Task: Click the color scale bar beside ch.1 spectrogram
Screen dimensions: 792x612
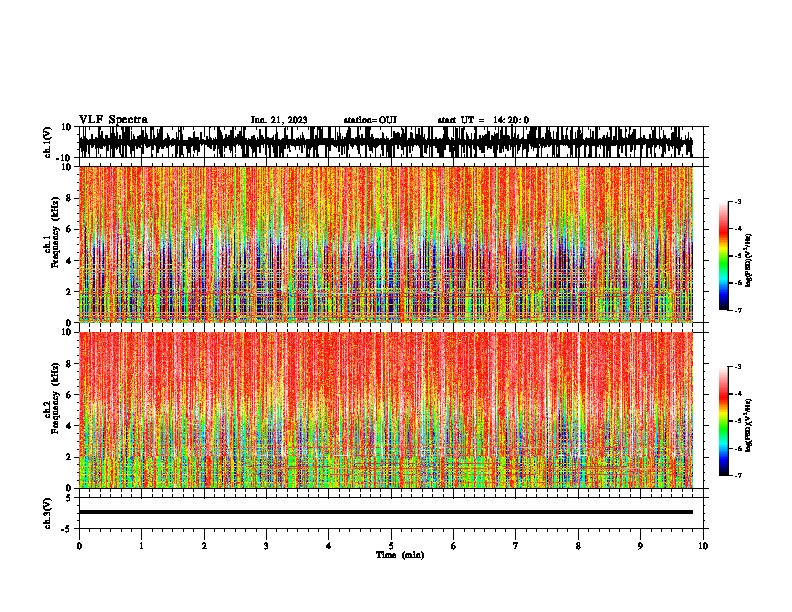Action: click(x=724, y=256)
